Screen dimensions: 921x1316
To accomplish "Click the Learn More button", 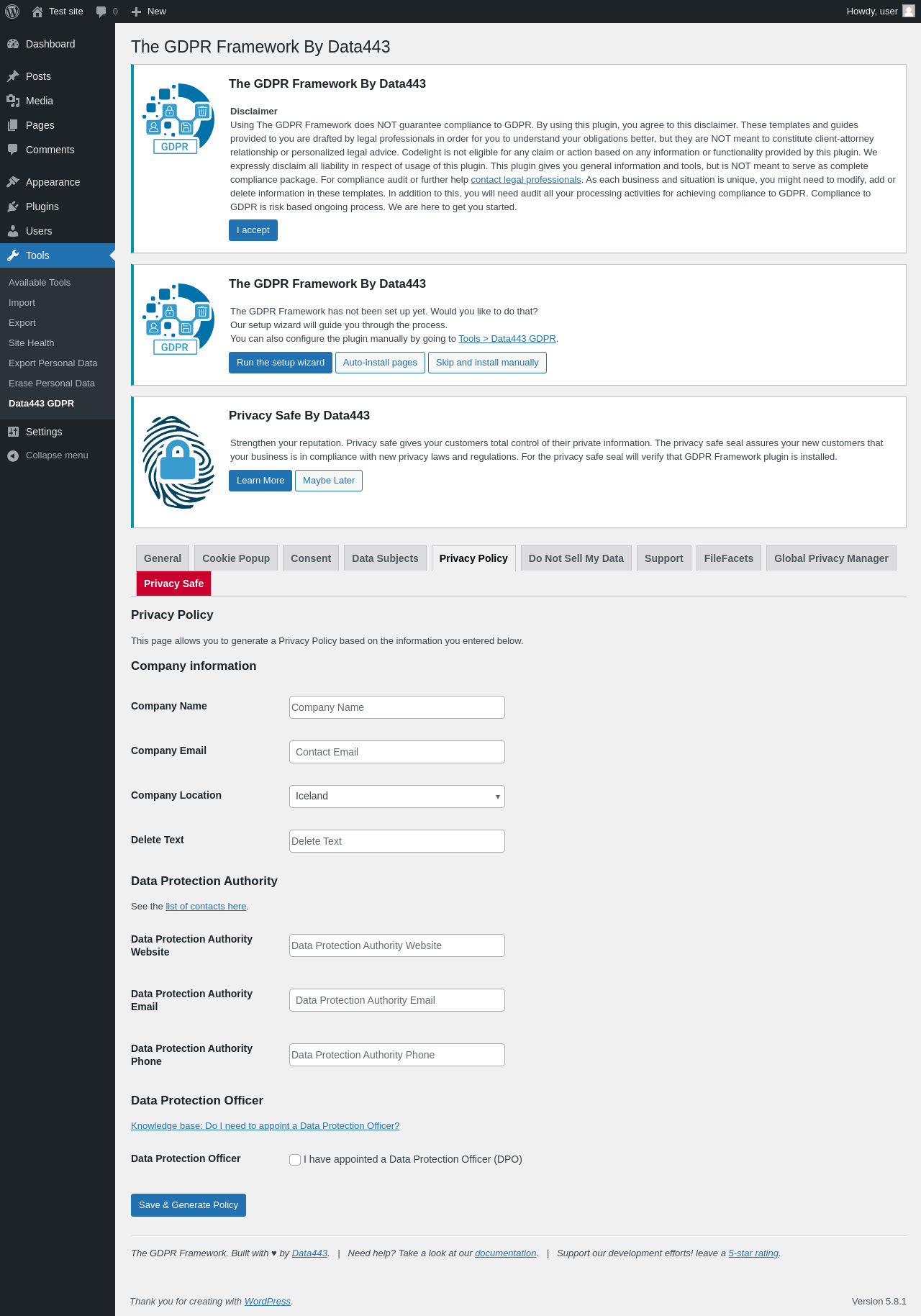I will 260,481.
